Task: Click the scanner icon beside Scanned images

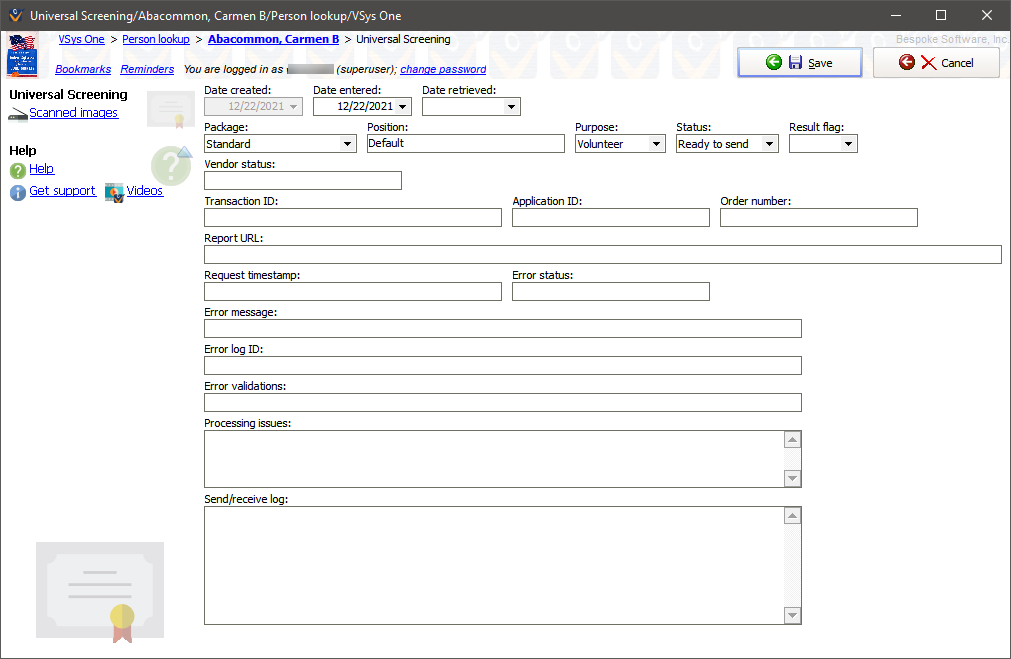Action: click(18, 115)
